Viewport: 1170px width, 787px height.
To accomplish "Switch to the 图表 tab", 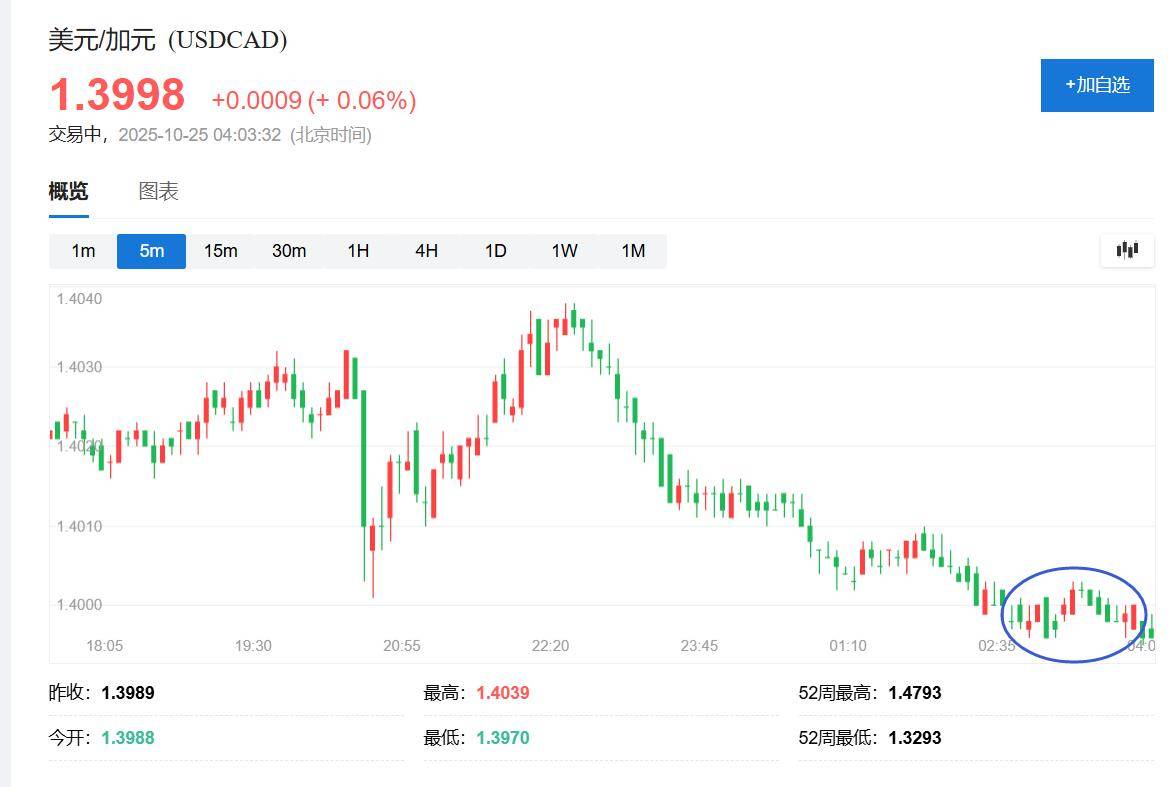I will pos(158,191).
